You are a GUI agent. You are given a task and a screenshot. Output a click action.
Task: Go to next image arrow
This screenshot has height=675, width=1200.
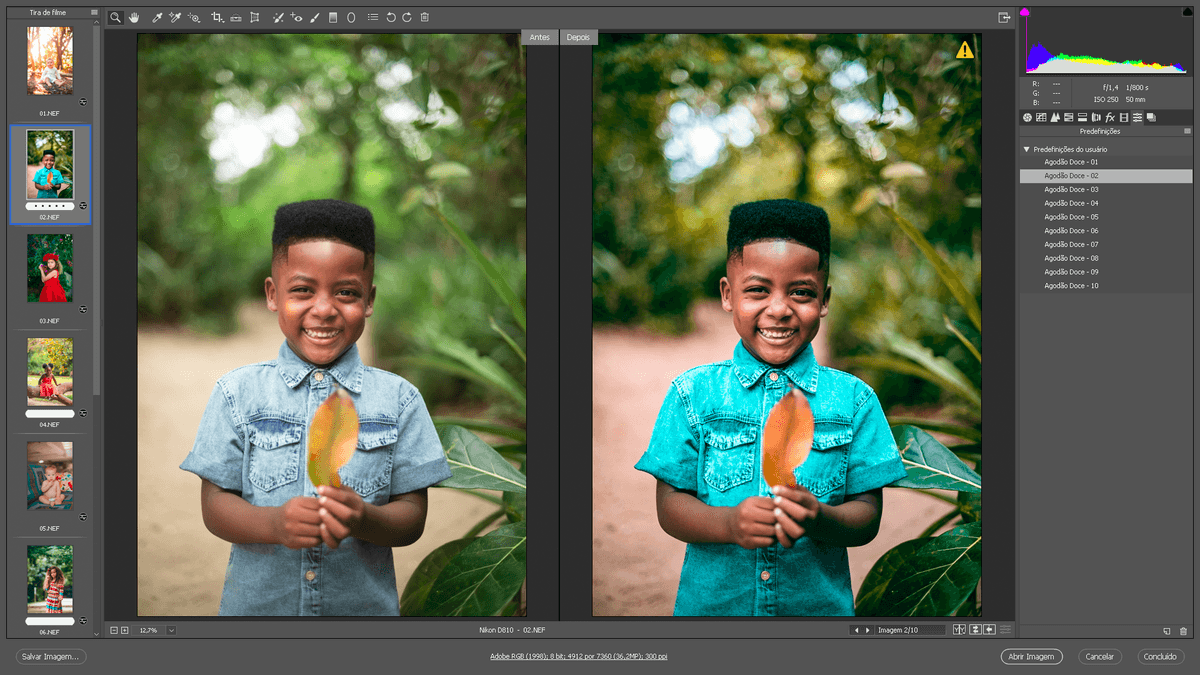(x=867, y=630)
